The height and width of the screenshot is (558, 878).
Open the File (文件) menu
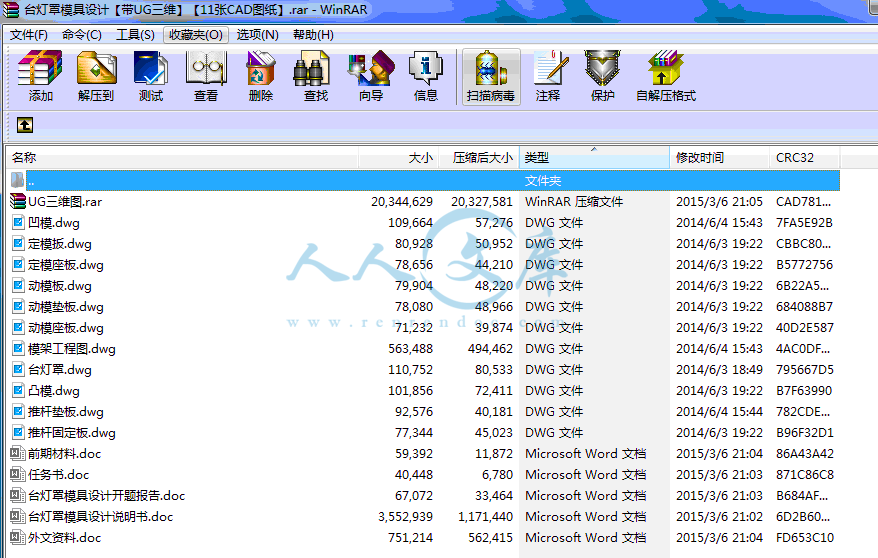pyautogui.click(x=29, y=35)
